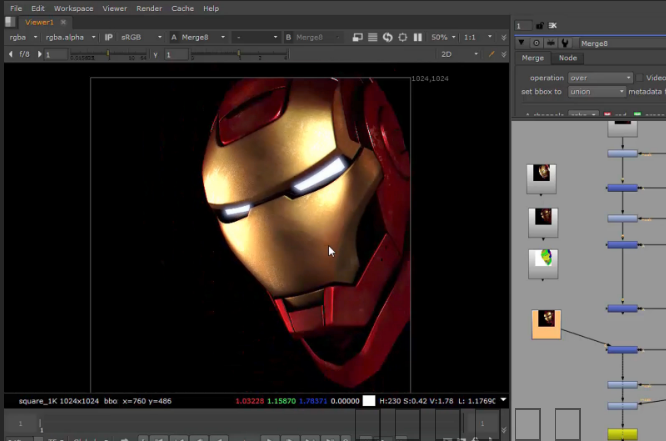Decrease gain with the left f-stop arrow

pyautogui.click(x=11, y=54)
